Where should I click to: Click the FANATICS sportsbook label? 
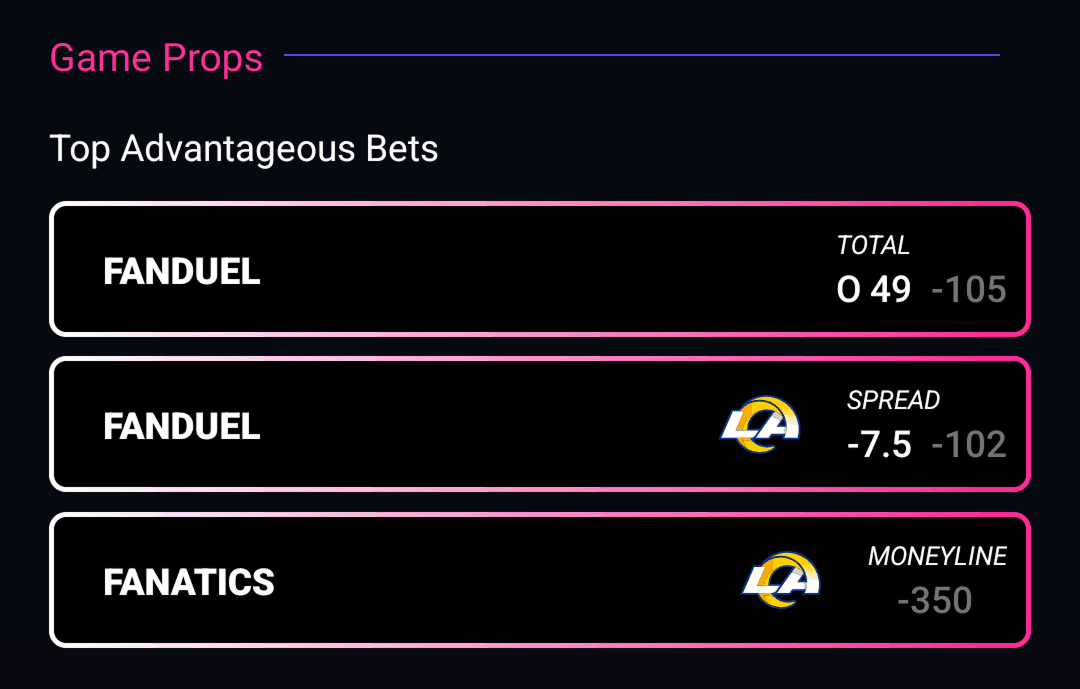pyautogui.click(x=189, y=582)
